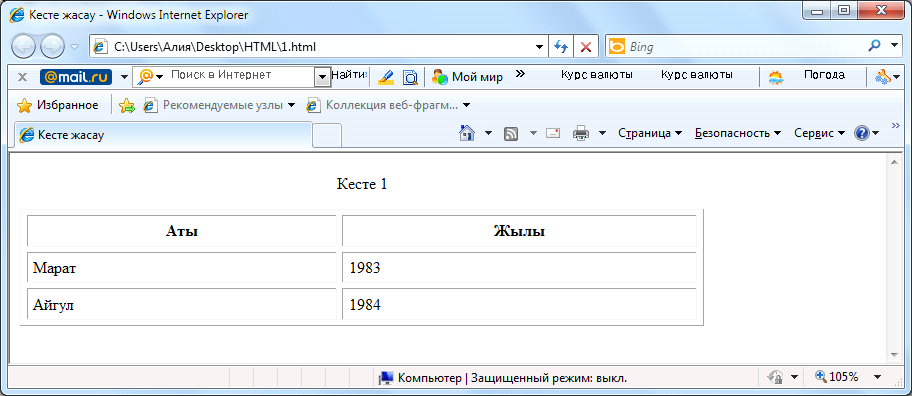Open the zoom level dropdown arrow
The height and width of the screenshot is (396, 912).
tap(878, 377)
